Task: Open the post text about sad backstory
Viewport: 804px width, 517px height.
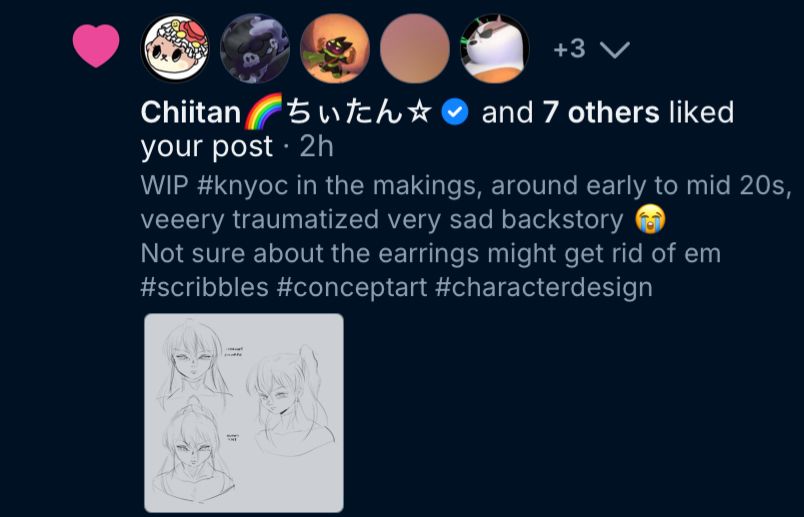Action: click(466, 236)
